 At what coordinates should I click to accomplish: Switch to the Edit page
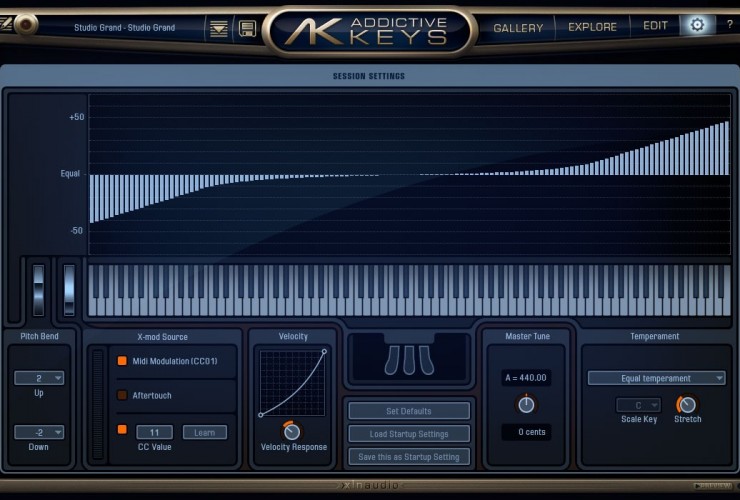[x=655, y=25]
